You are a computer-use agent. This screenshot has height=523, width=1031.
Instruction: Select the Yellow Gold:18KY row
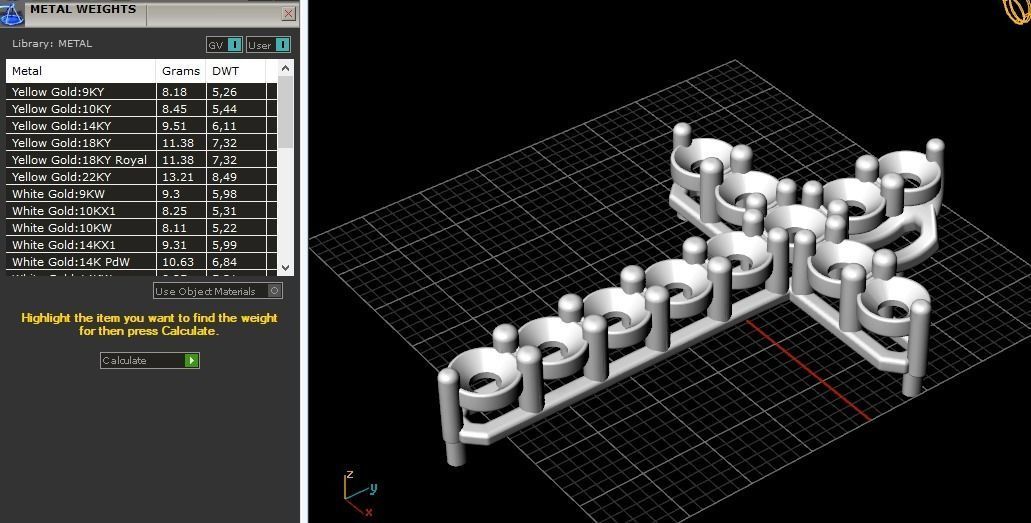[x=141, y=143]
